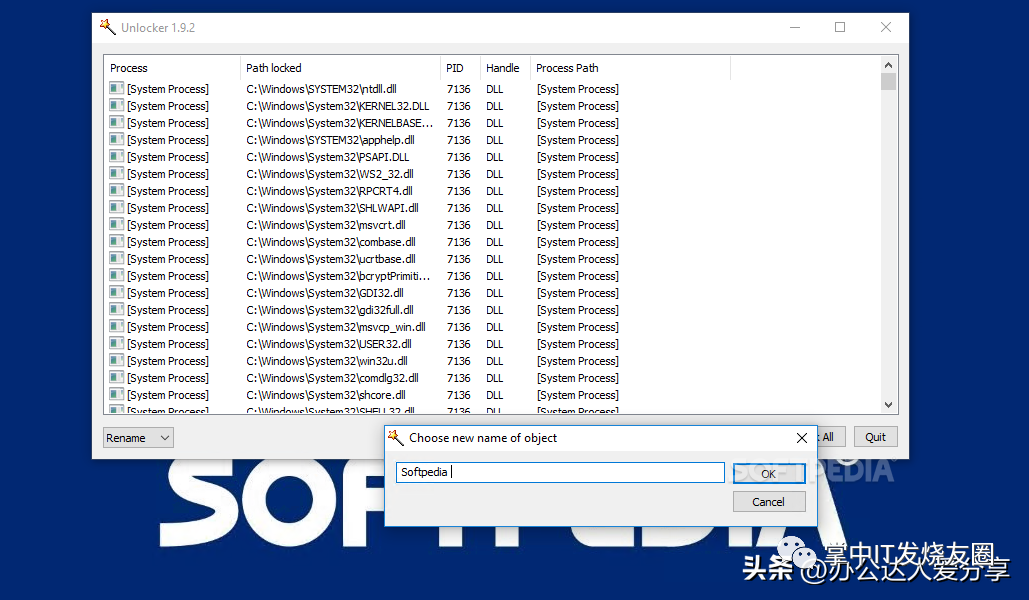Click the process icon in the WS2_32.dll row
This screenshot has width=1029, height=600.
117,173
